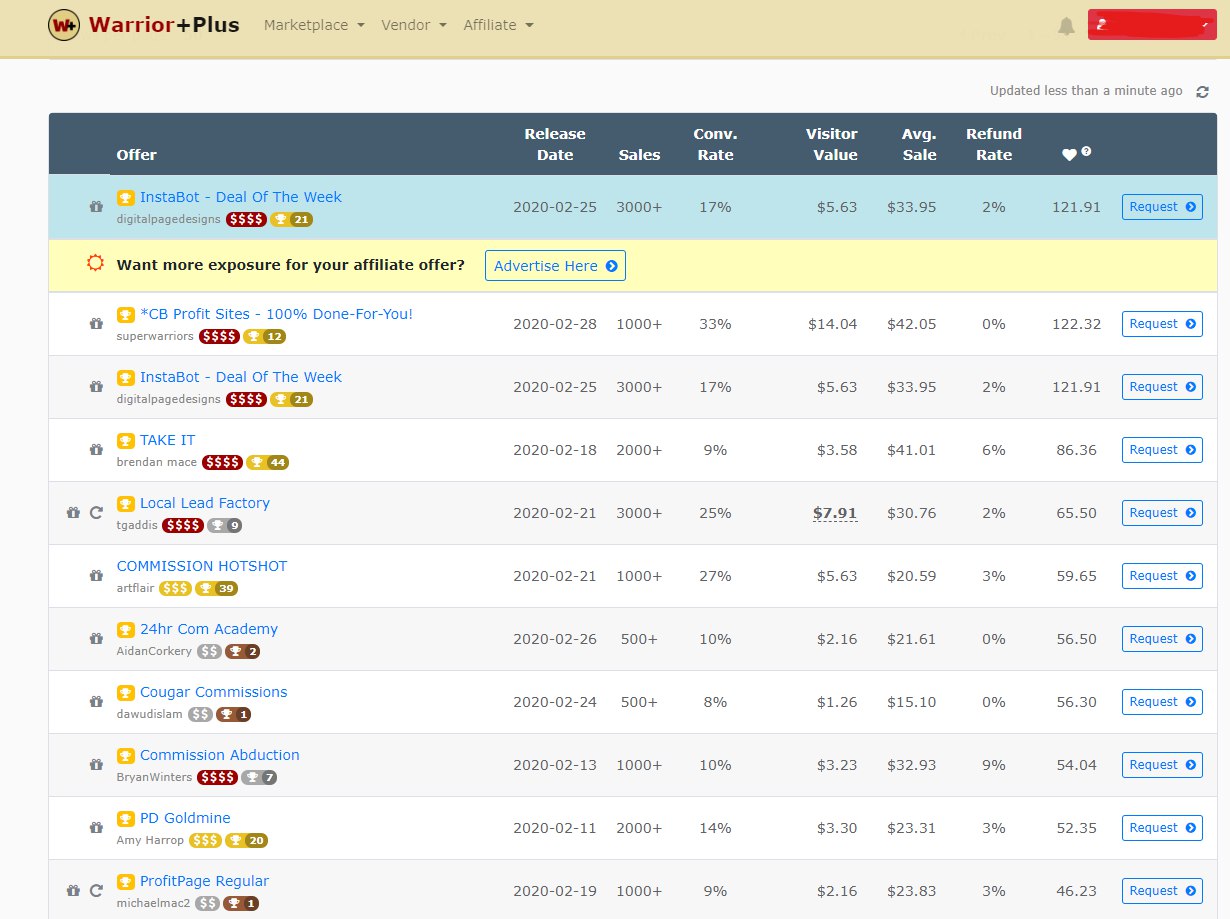Open the notifications bell
Viewport: 1230px width, 919px height.
coord(1067,26)
